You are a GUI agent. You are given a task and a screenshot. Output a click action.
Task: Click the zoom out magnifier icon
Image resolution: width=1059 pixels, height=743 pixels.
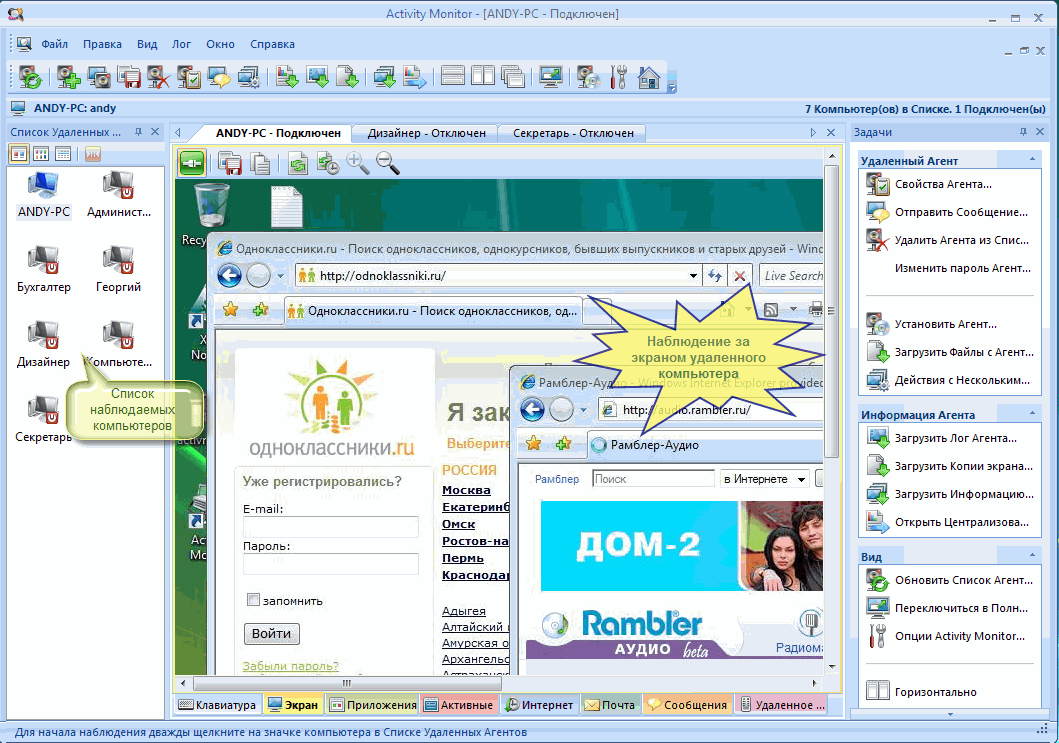pyautogui.click(x=388, y=163)
